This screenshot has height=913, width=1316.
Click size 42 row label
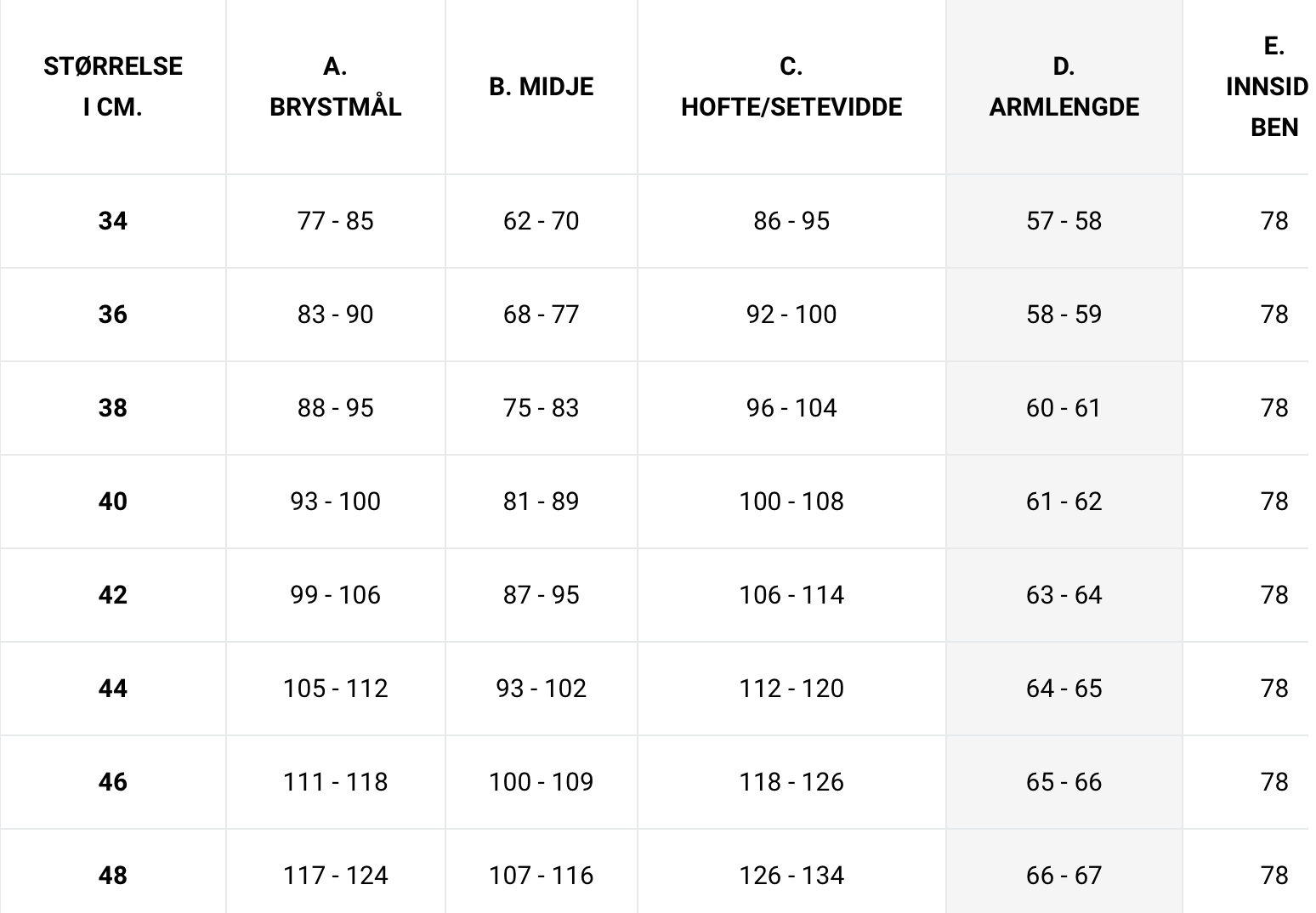coord(113,595)
